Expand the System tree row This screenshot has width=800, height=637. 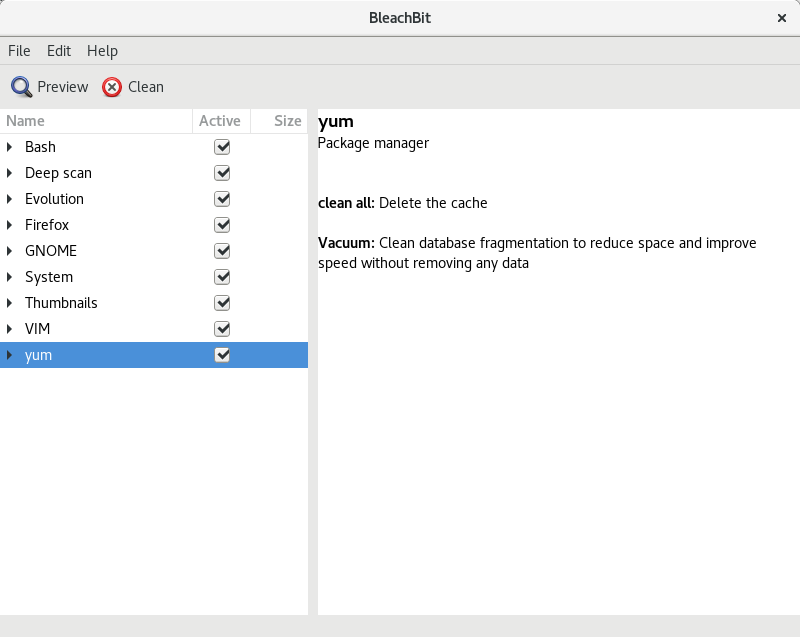9,277
